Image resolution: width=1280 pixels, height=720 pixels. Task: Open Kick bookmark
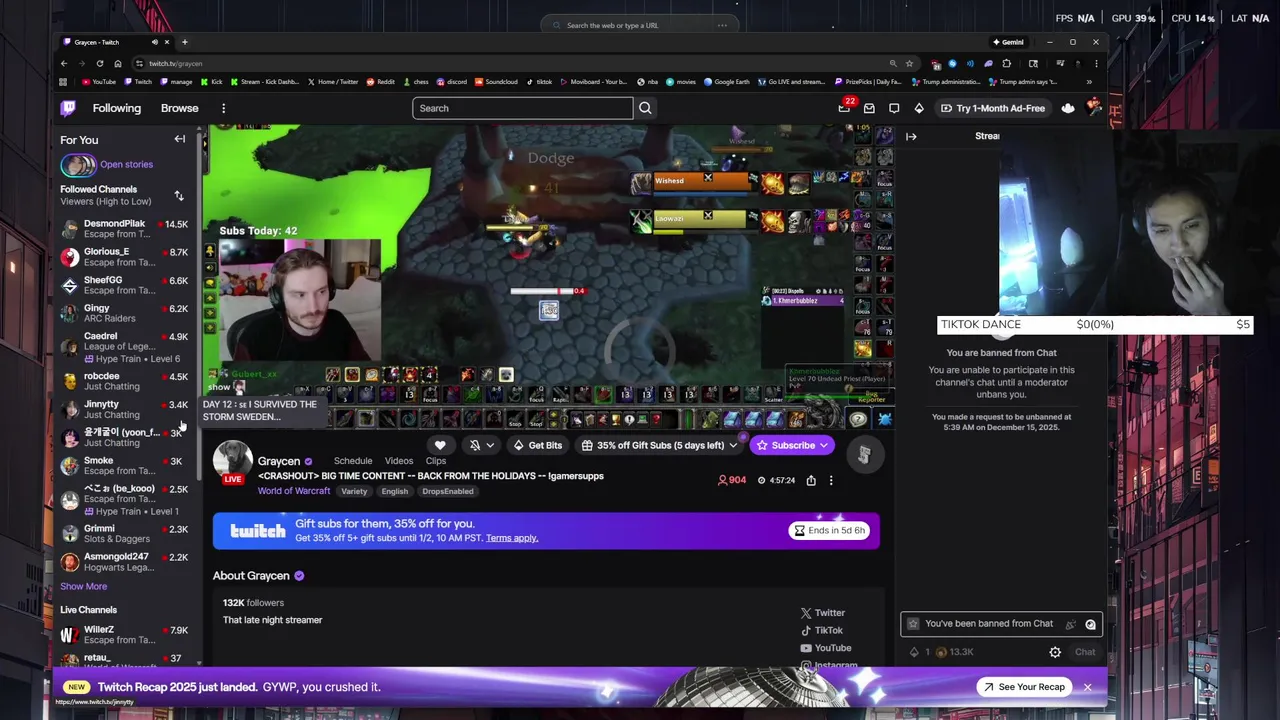tap(212, 82)
